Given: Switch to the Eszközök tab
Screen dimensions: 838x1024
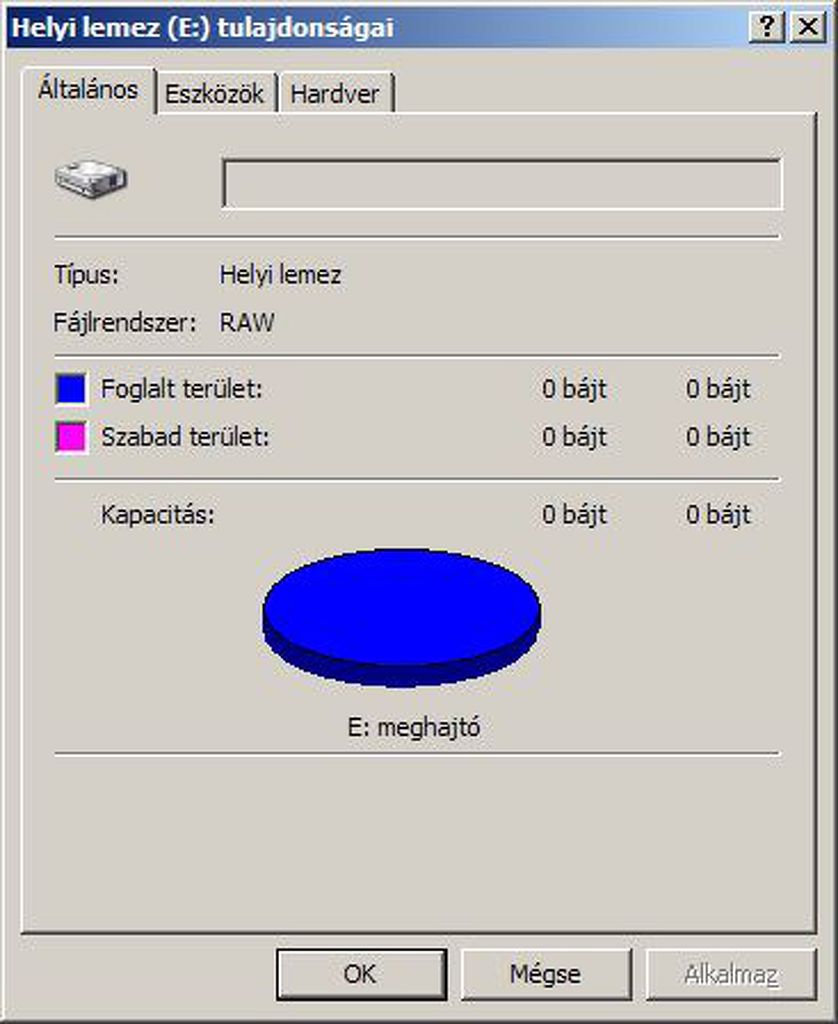Looking at the screenshot, I should point(215,94).
